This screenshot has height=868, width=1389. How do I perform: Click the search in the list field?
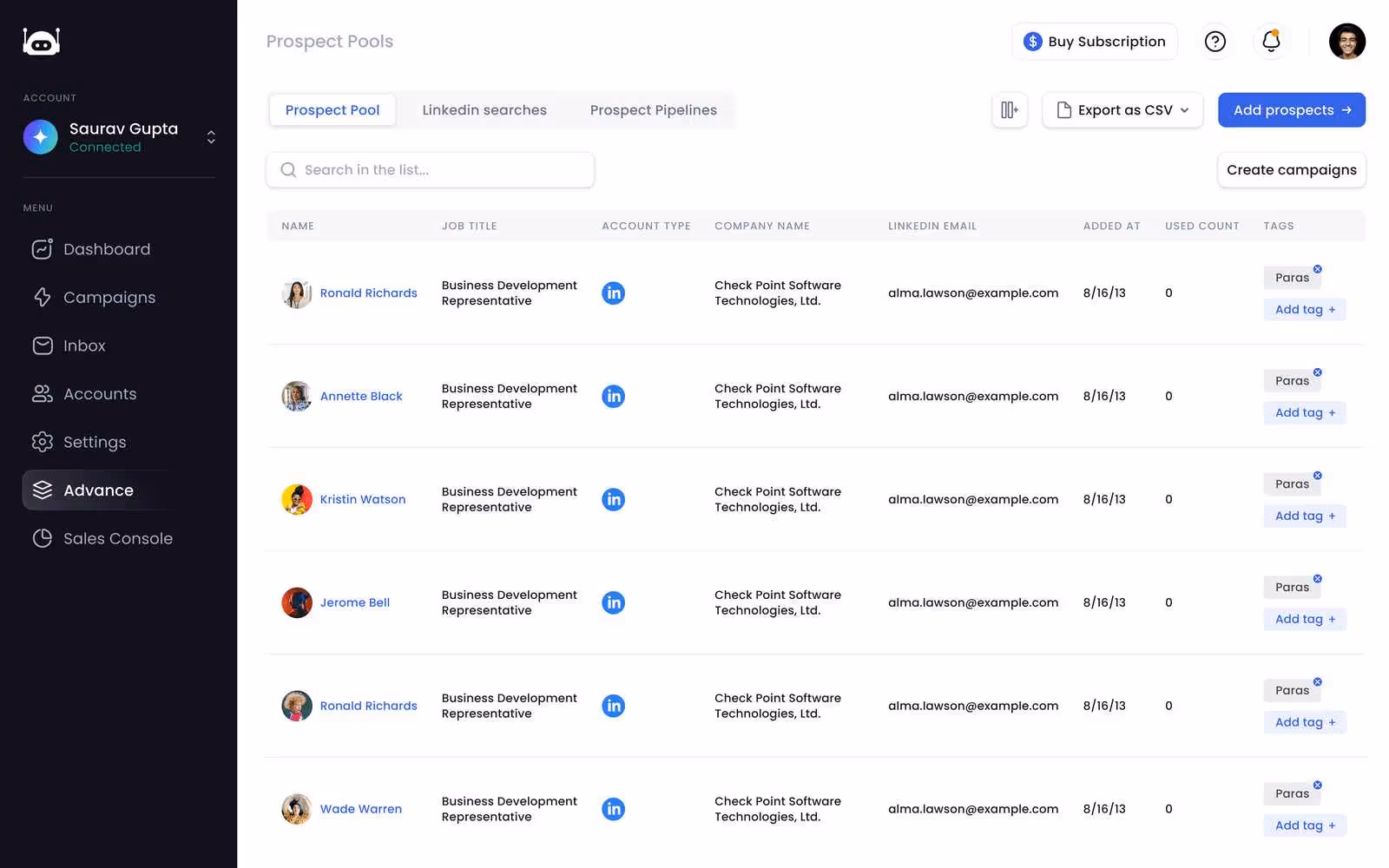tap(430, 169)
